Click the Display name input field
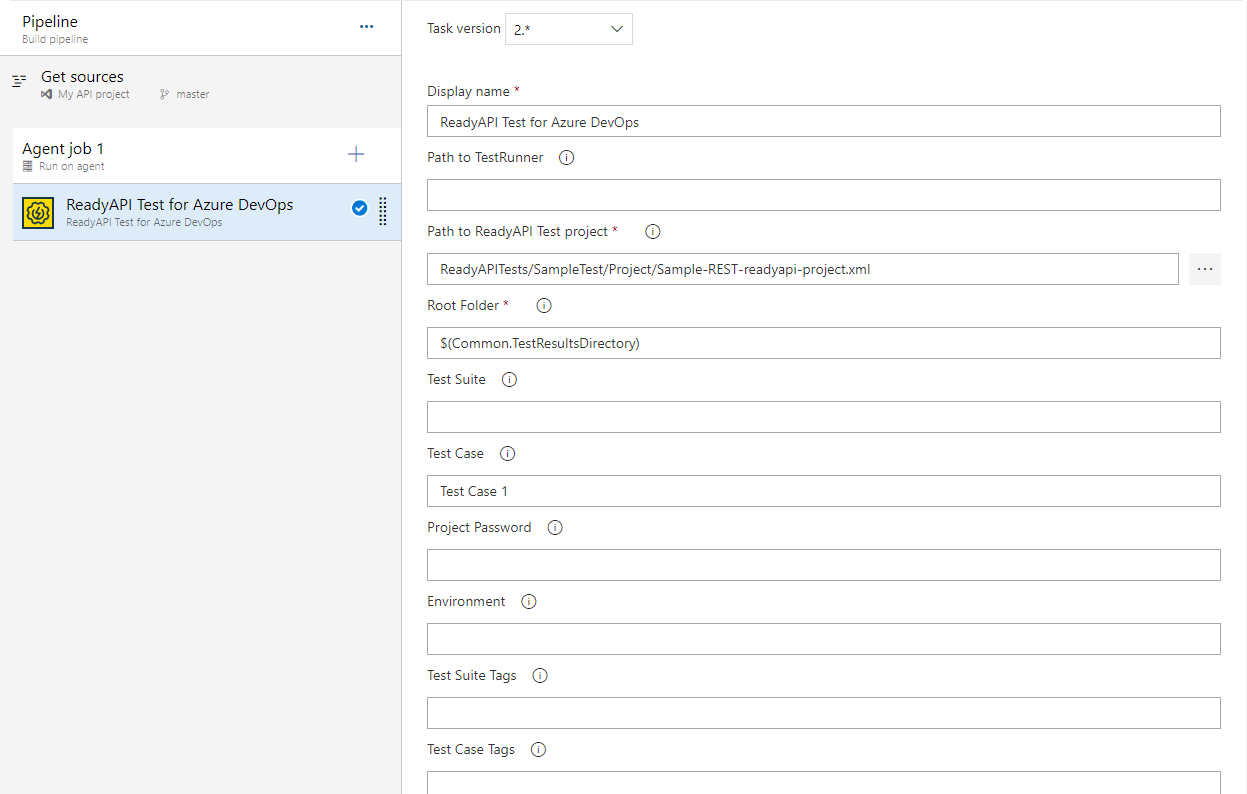Screen dimensions: 1247x794 (824, 121)
